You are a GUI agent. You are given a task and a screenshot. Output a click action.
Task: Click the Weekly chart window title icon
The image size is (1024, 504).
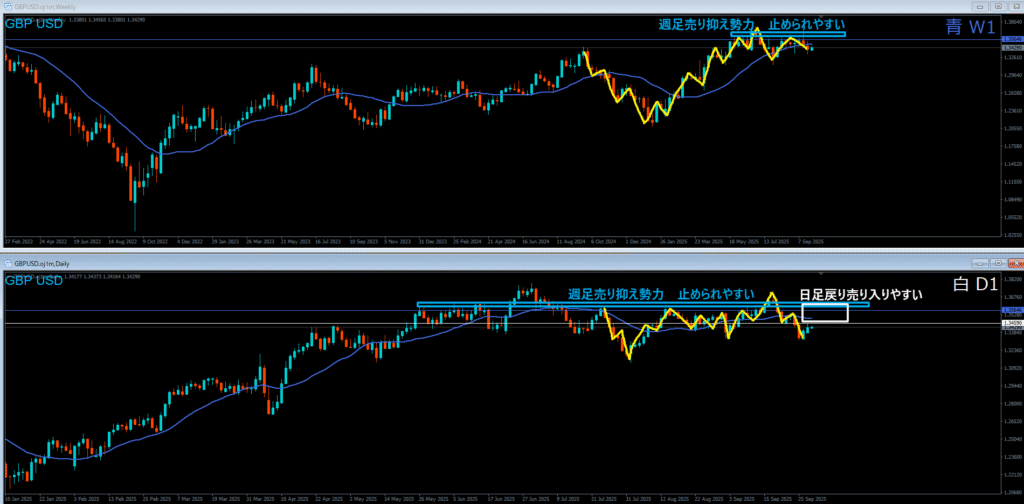click(7, 6)
